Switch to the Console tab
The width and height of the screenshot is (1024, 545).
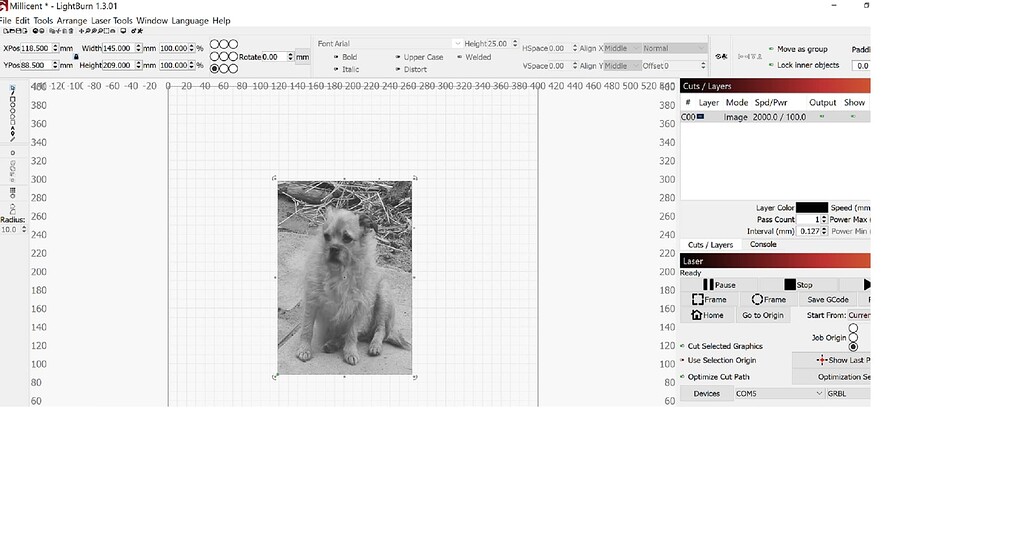pyautogui.click(x=763, y=244)
